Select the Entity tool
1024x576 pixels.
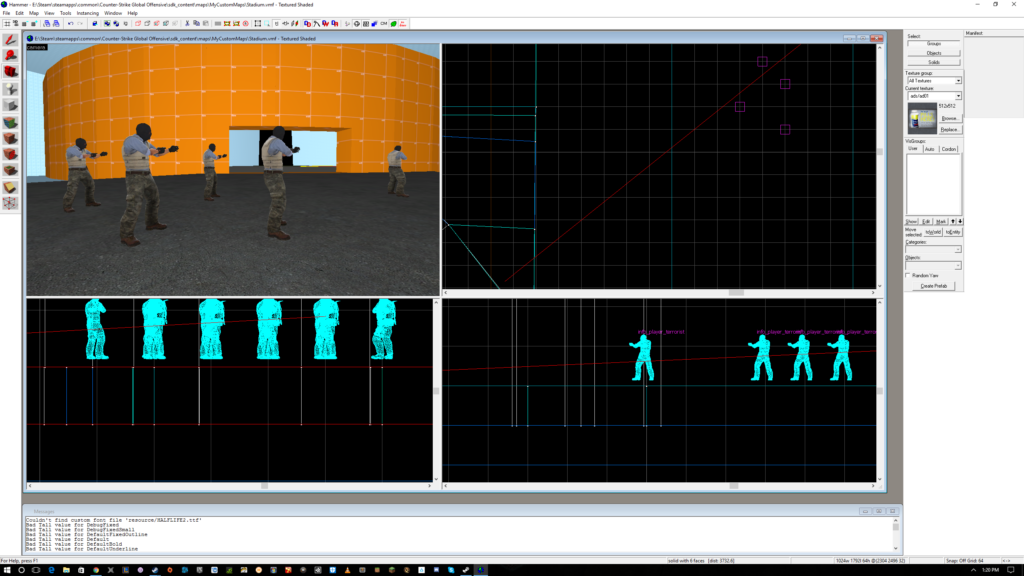[x=10, y=89]
